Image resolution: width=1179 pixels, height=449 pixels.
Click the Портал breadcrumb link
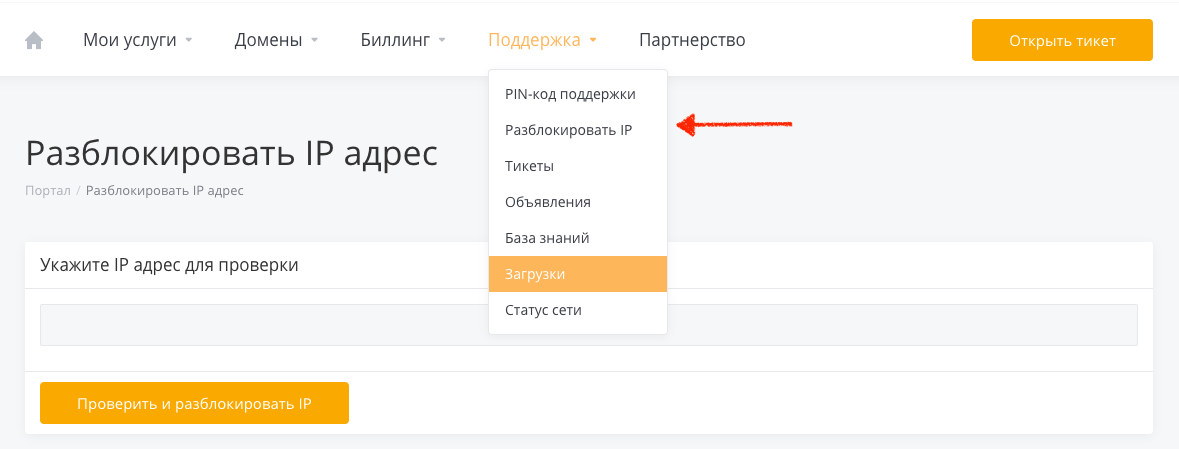[47, 190]
